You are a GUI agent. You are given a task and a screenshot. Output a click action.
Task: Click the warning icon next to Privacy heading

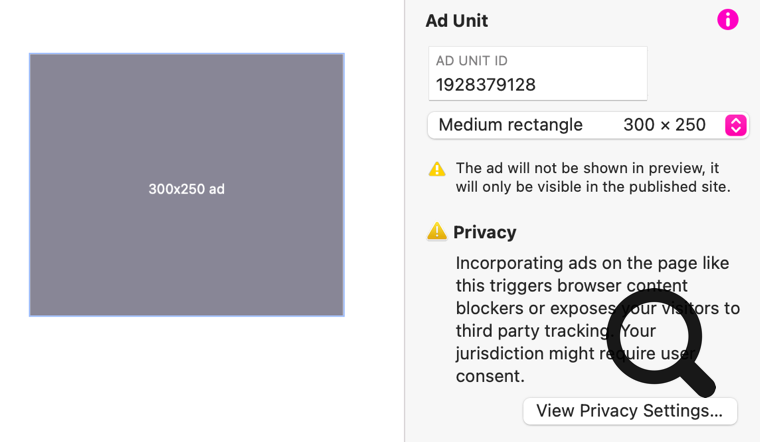437,232
